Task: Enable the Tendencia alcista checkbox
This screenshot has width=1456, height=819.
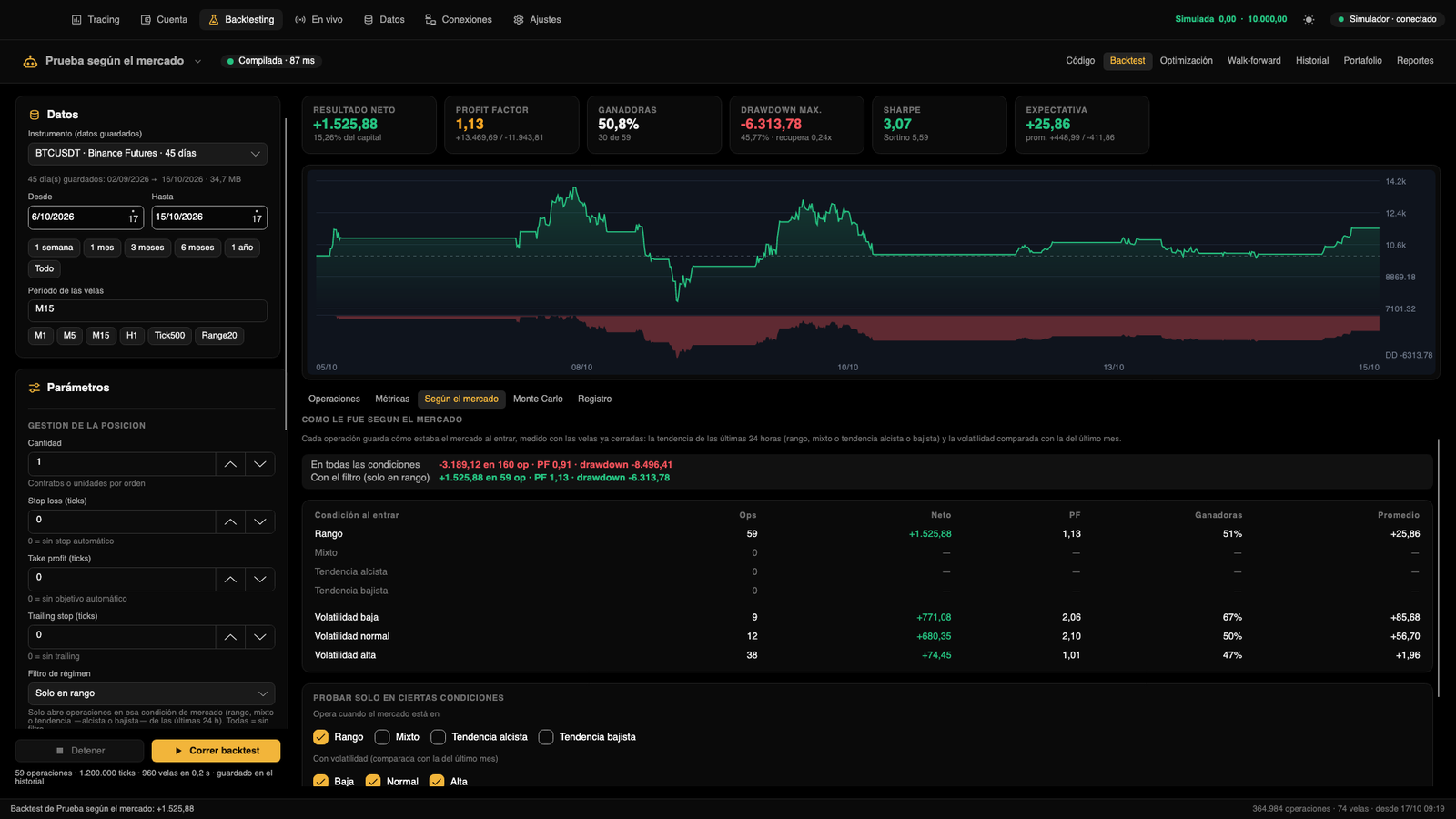Action: 438,737
